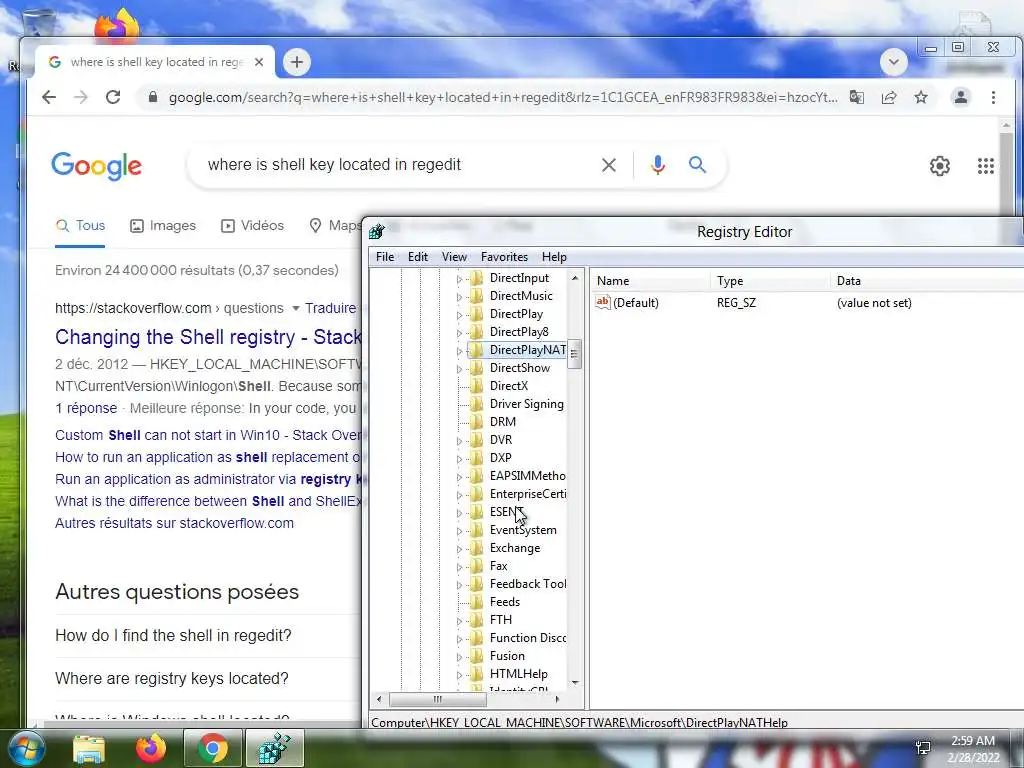
Task: Open the Edit menu in Registry Editor
Action: click(x=418, y=257)
